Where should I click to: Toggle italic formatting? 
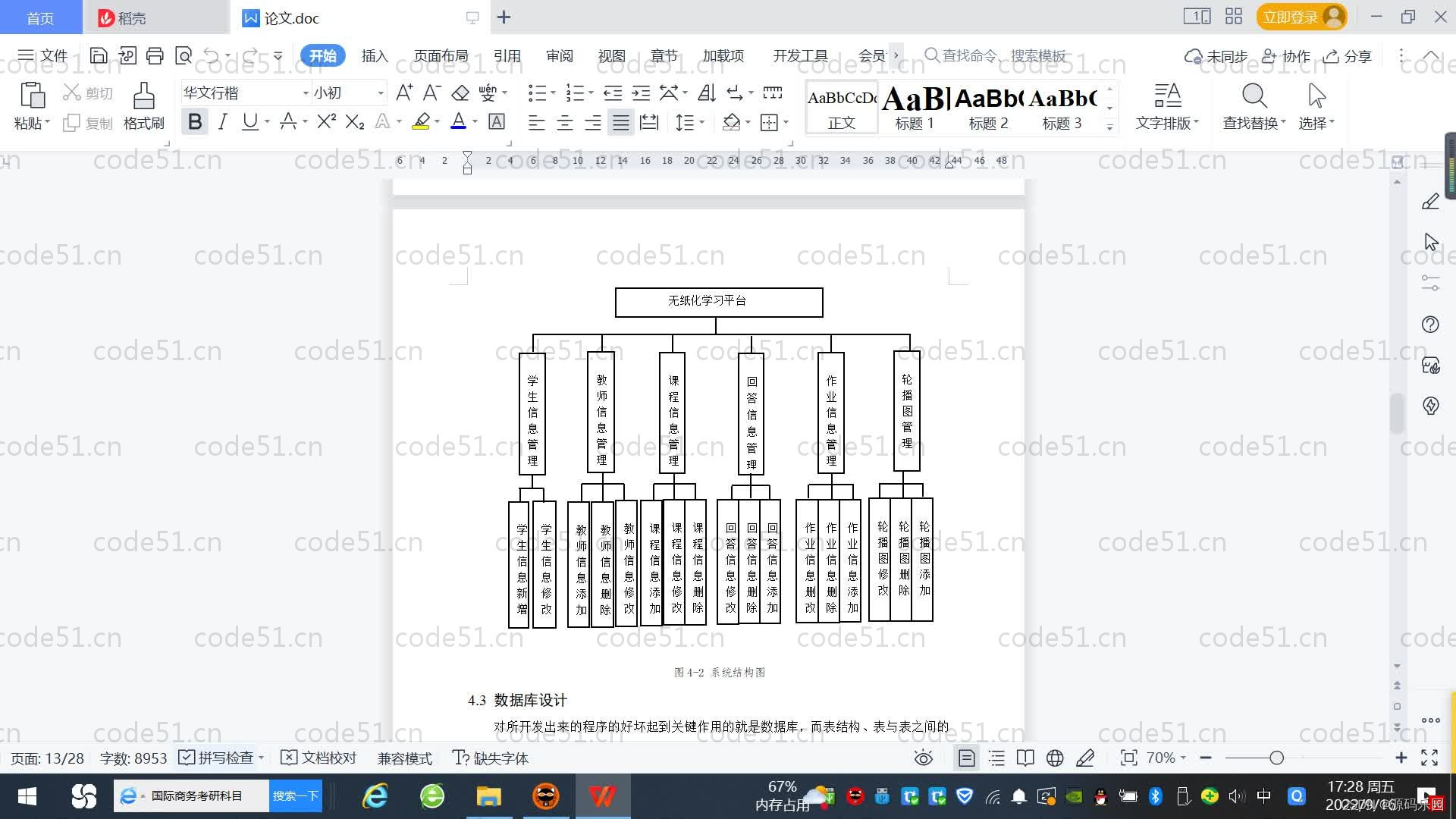(x=222, y=121)
